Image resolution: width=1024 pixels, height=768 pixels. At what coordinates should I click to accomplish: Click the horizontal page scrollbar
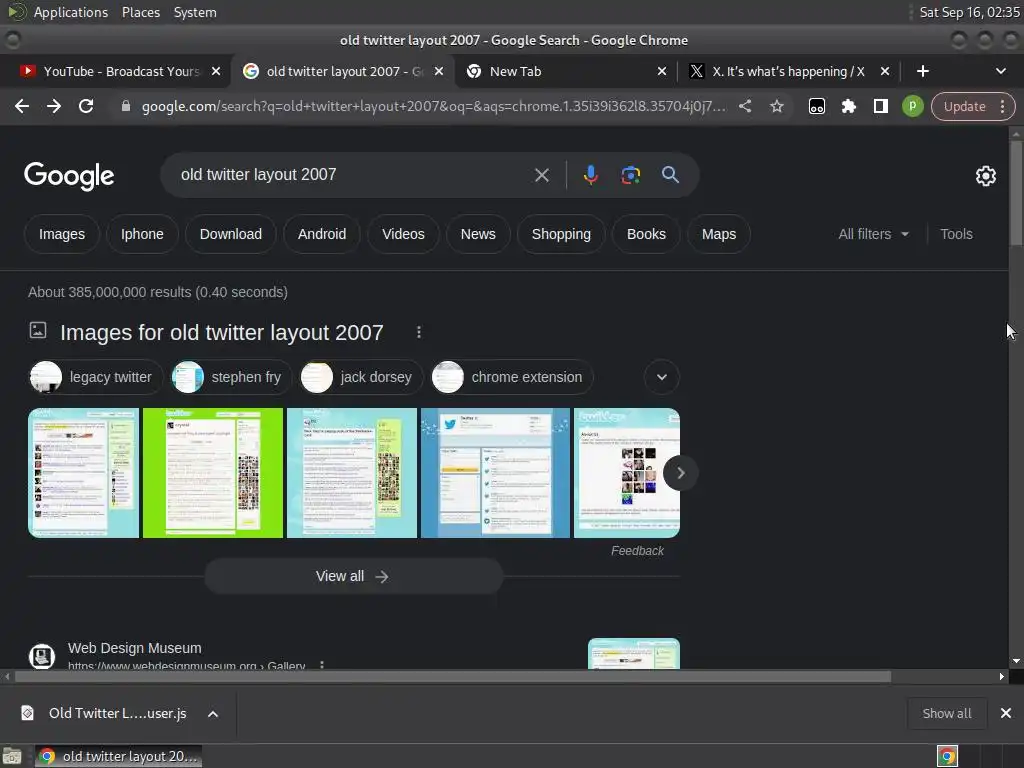click(453, 677)
